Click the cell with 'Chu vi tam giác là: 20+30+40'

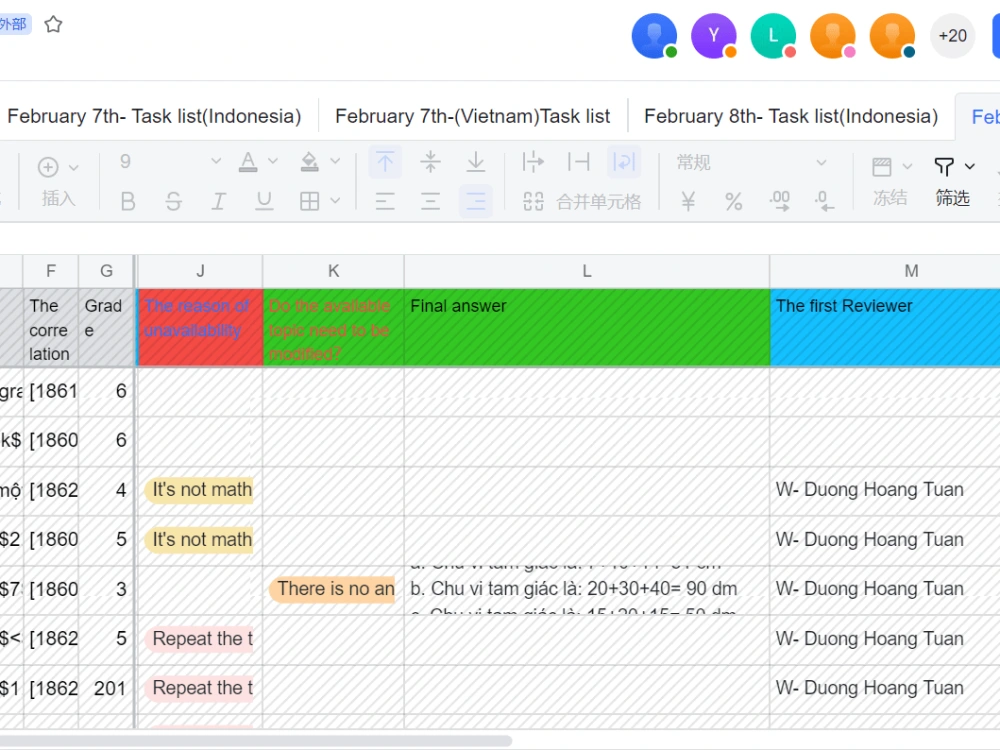pos(587,589)
